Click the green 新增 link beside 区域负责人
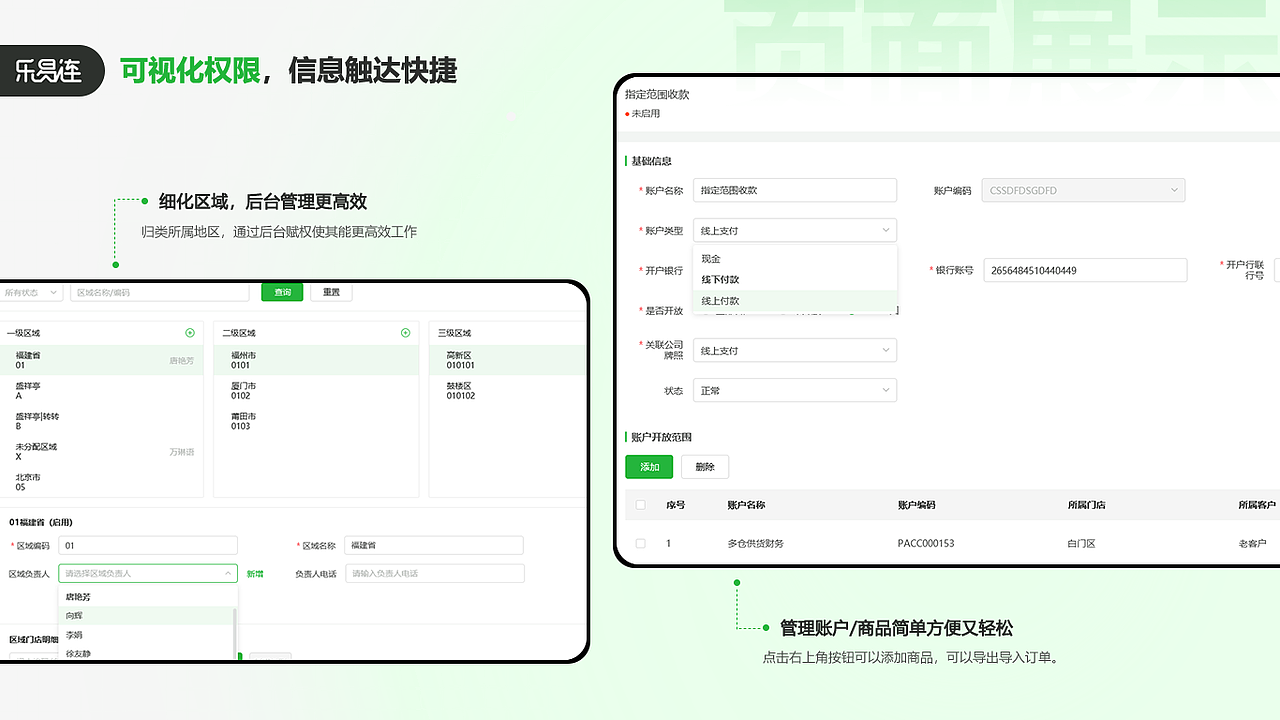1280x720 pixels. [255, 573]
